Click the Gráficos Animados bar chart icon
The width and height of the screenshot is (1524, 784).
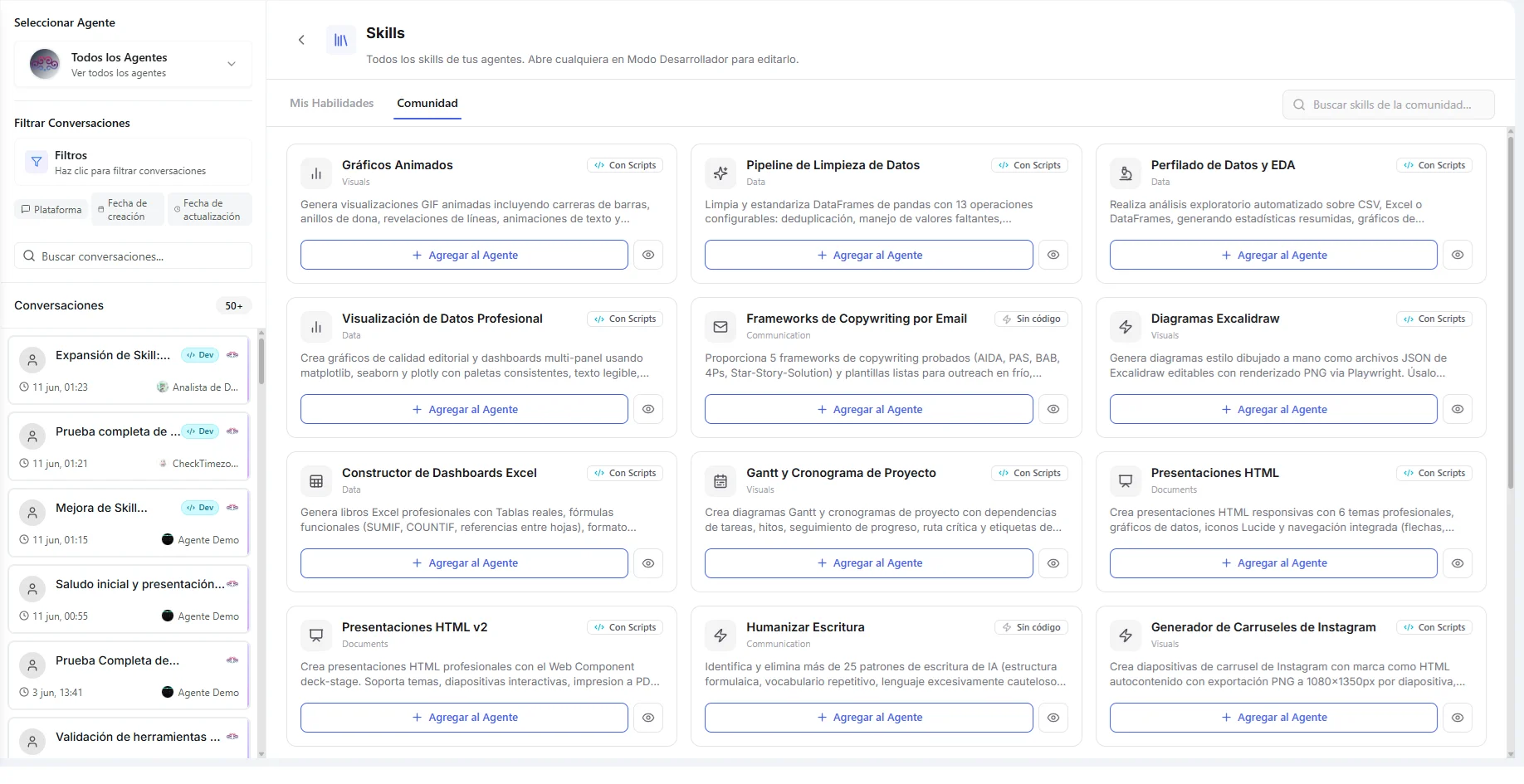316,173
